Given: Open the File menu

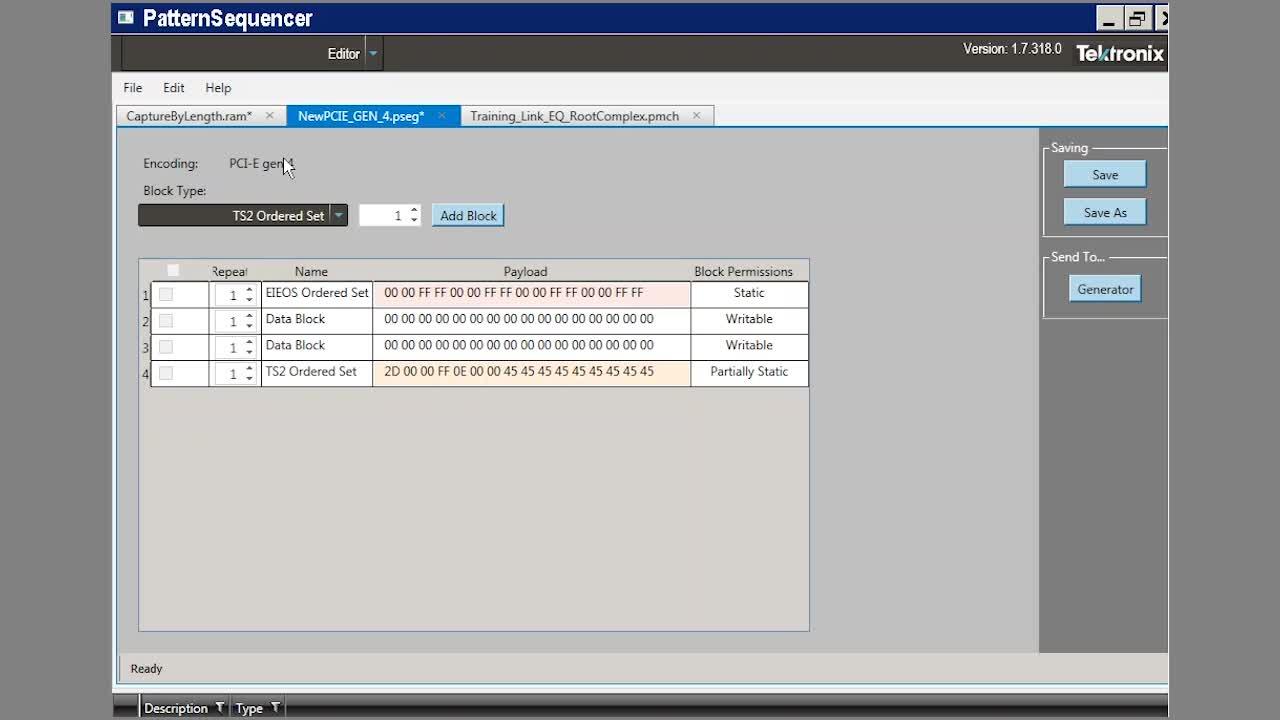Looking at the screenshot, I should 131,87.
